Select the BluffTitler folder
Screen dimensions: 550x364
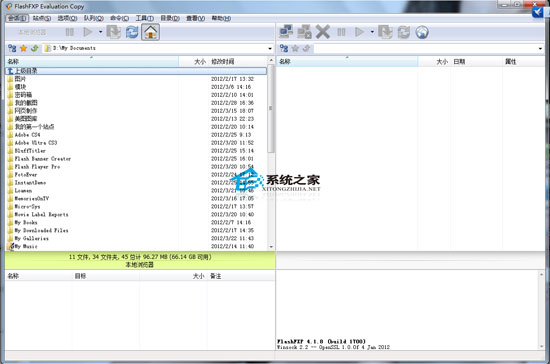(136, 151)
